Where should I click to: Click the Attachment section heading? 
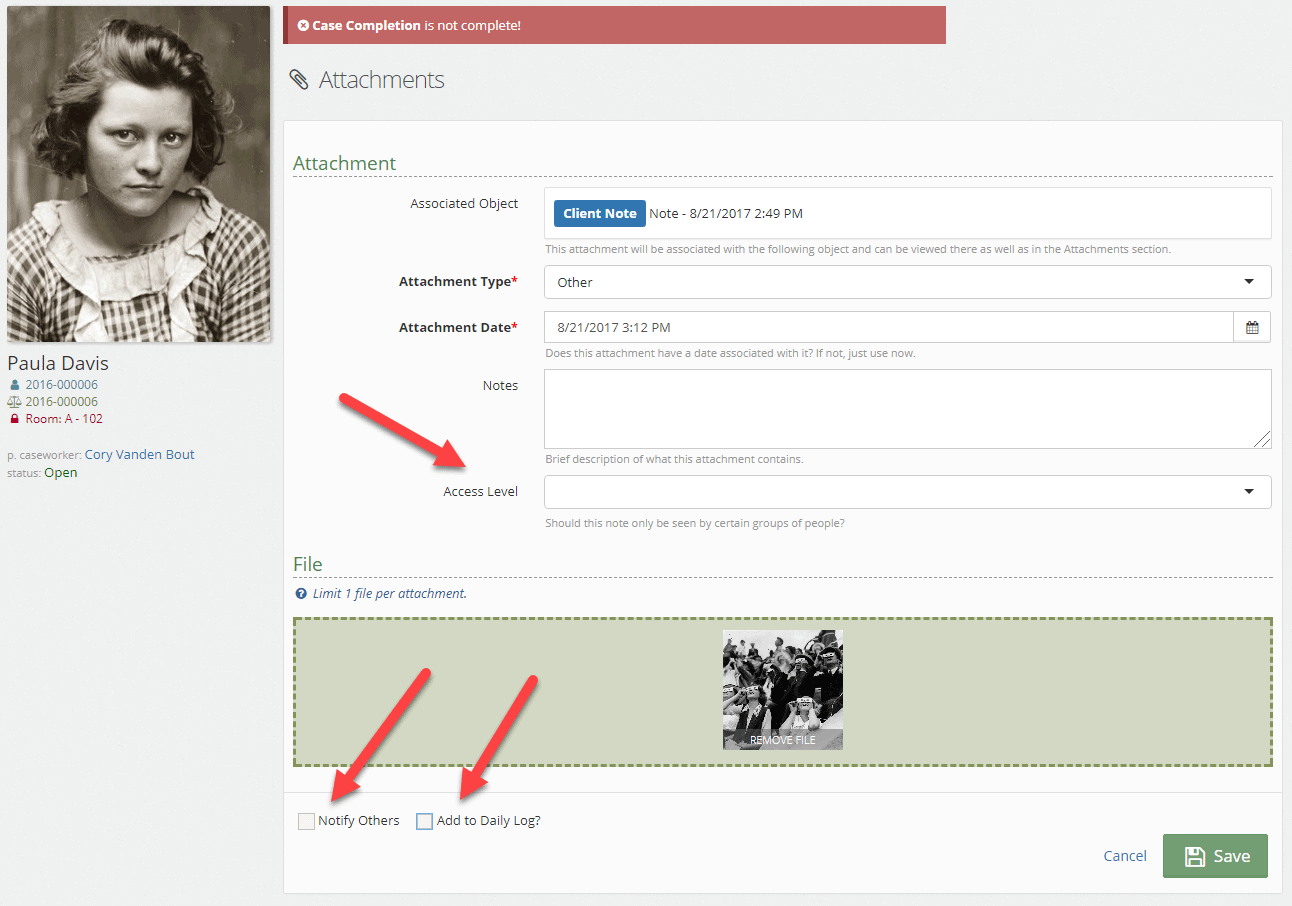coord(344,163)
